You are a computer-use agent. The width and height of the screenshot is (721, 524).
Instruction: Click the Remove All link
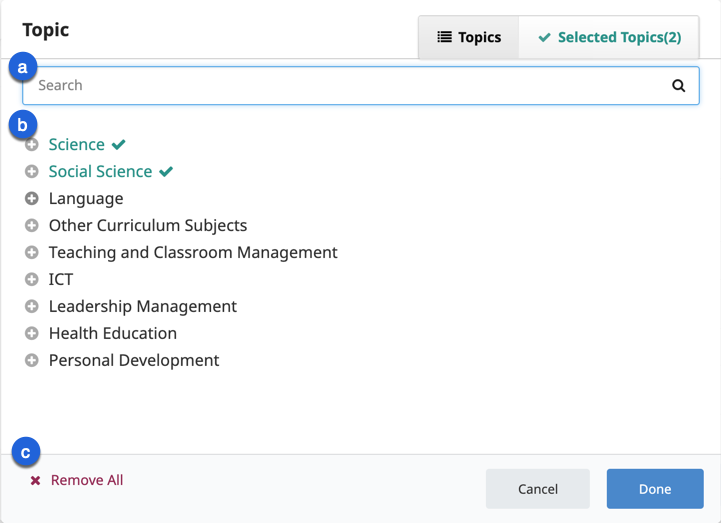coord(86,481)
